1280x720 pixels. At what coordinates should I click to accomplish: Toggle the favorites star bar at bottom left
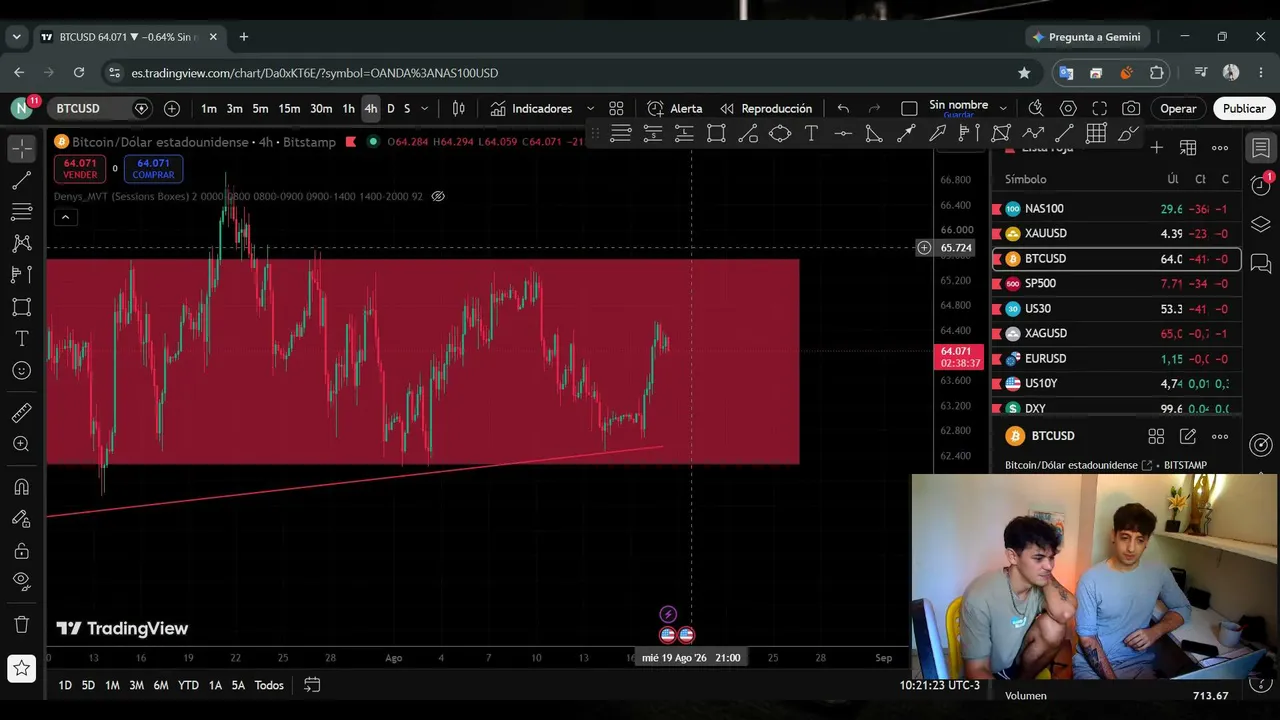click(21, 668)
